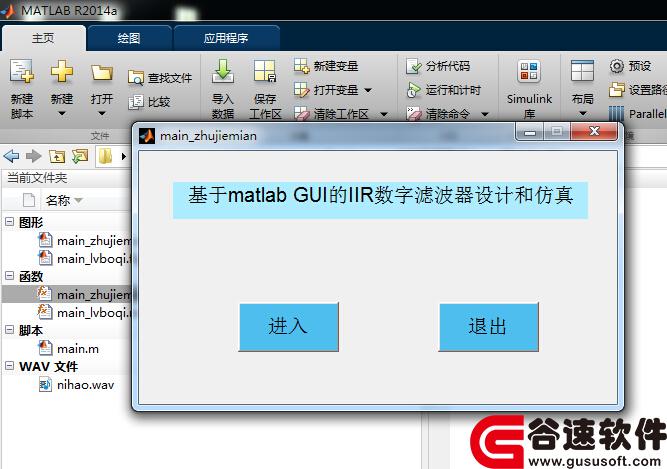The width and height of the screenshot is (667, 469).
Task: Click the Open (打开) folder icon
Action: tap(102, 72)
